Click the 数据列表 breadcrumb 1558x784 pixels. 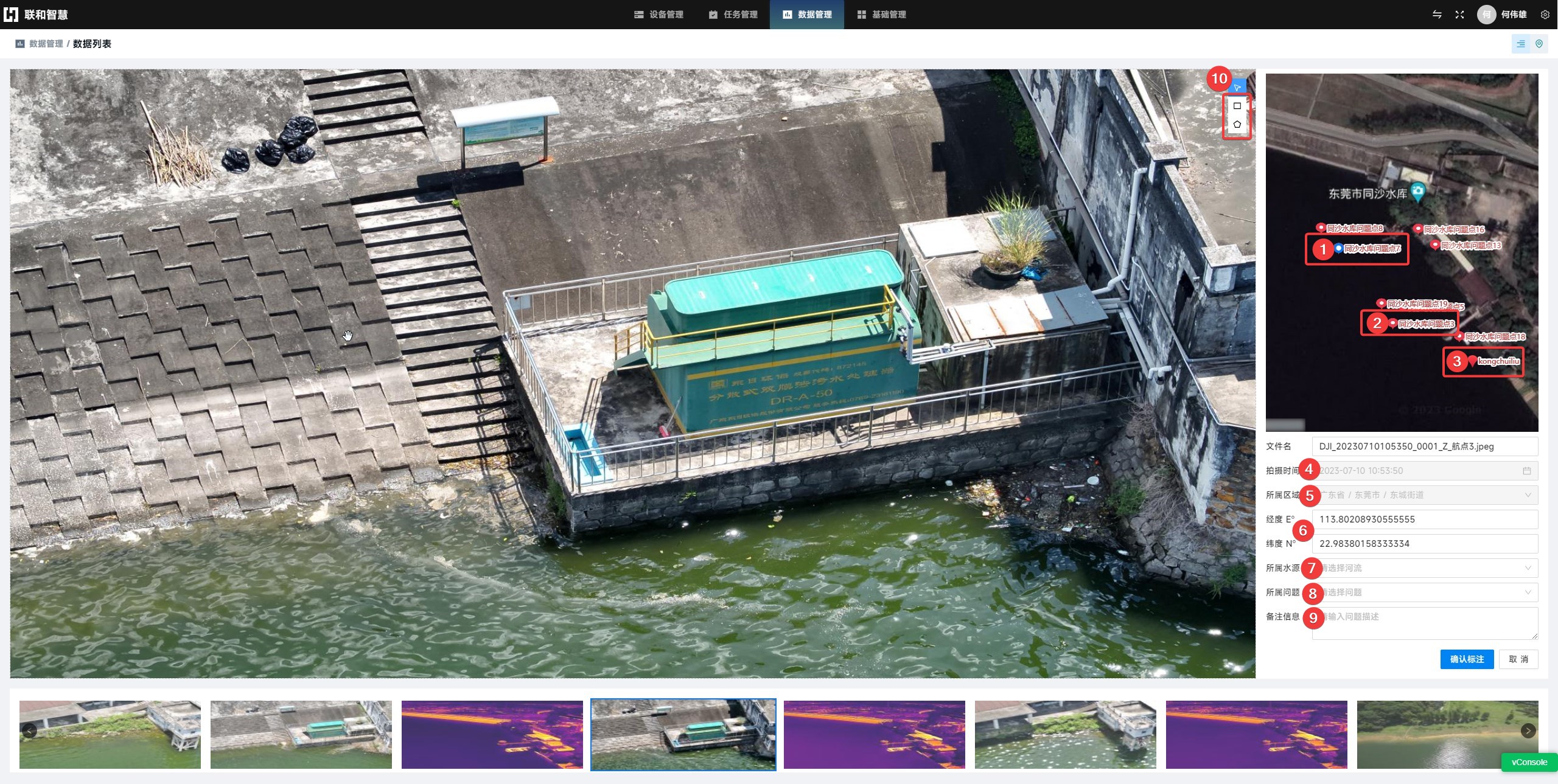[92, 44]
